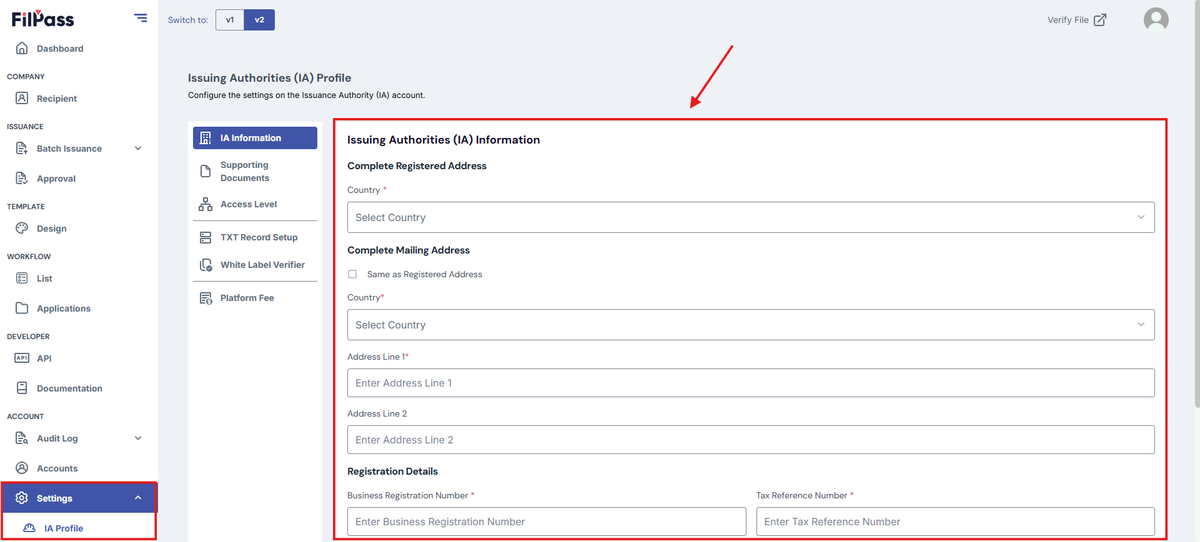Click the Accounts user icon

pyautogui.click(x=22, y=468)
